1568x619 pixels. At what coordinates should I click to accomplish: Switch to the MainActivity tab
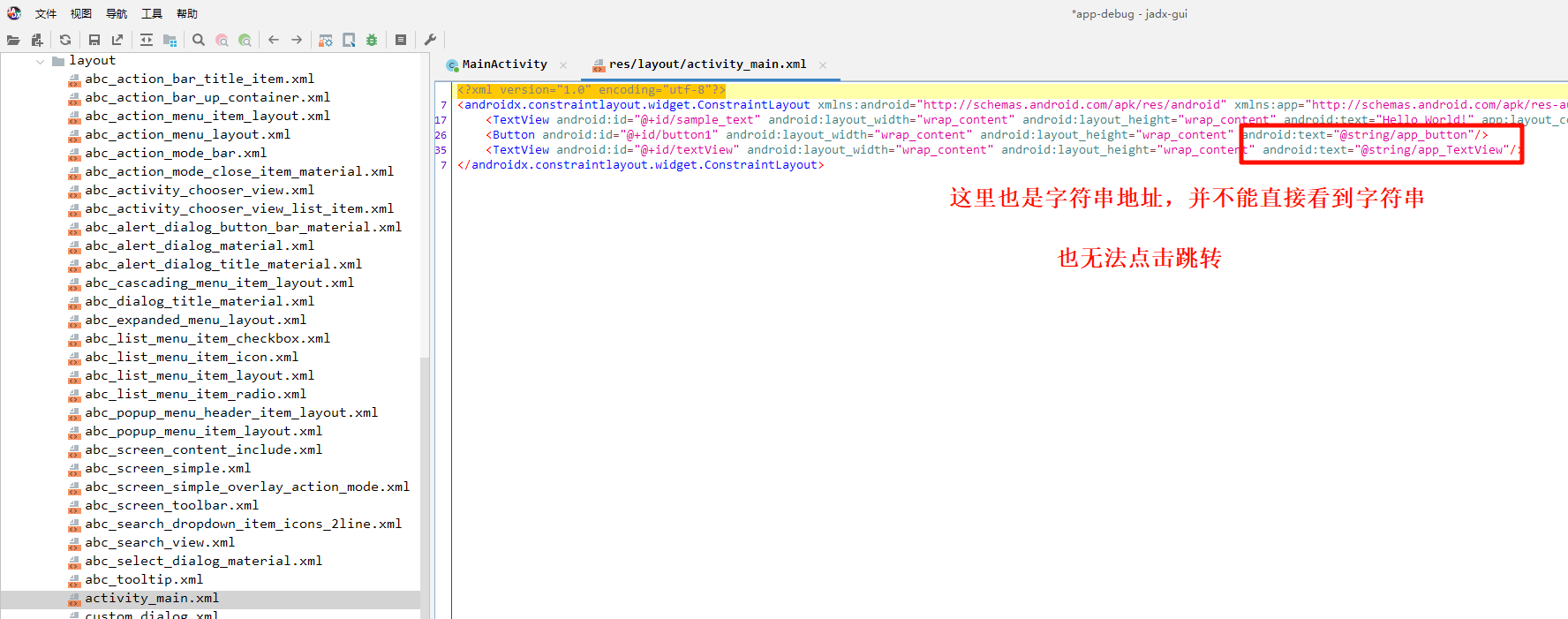coord(504,64)
